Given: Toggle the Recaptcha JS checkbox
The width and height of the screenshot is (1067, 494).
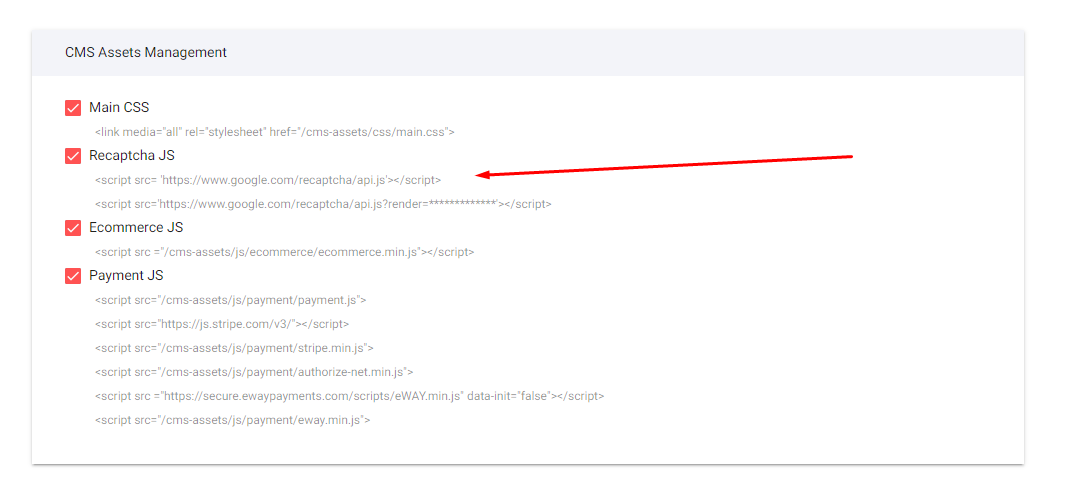Looking at the screenshot, I should [x=73, y=156].
